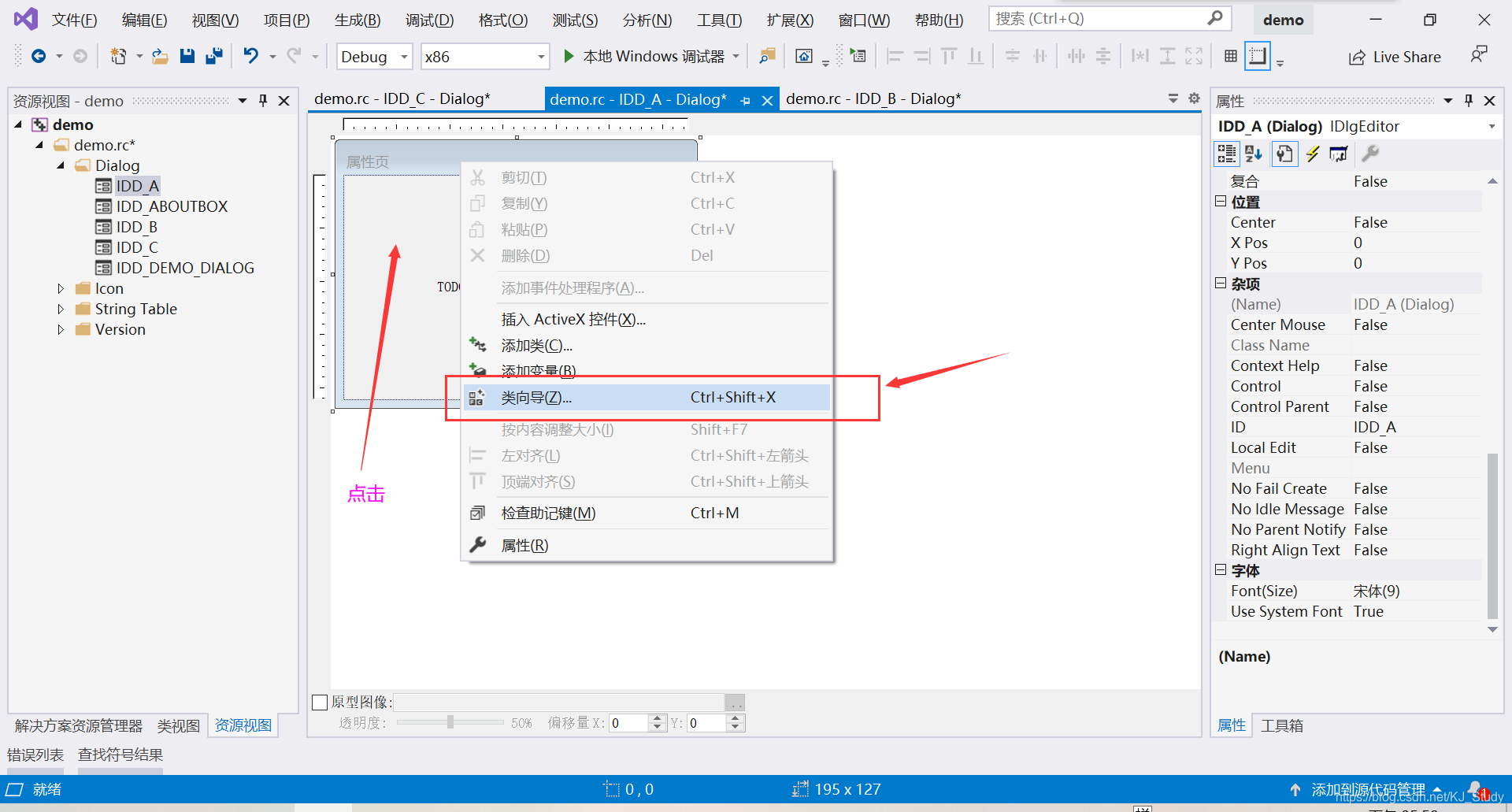Click the Visual Studio logo icon
The image size is (1512, 812).
coord(25,19)
